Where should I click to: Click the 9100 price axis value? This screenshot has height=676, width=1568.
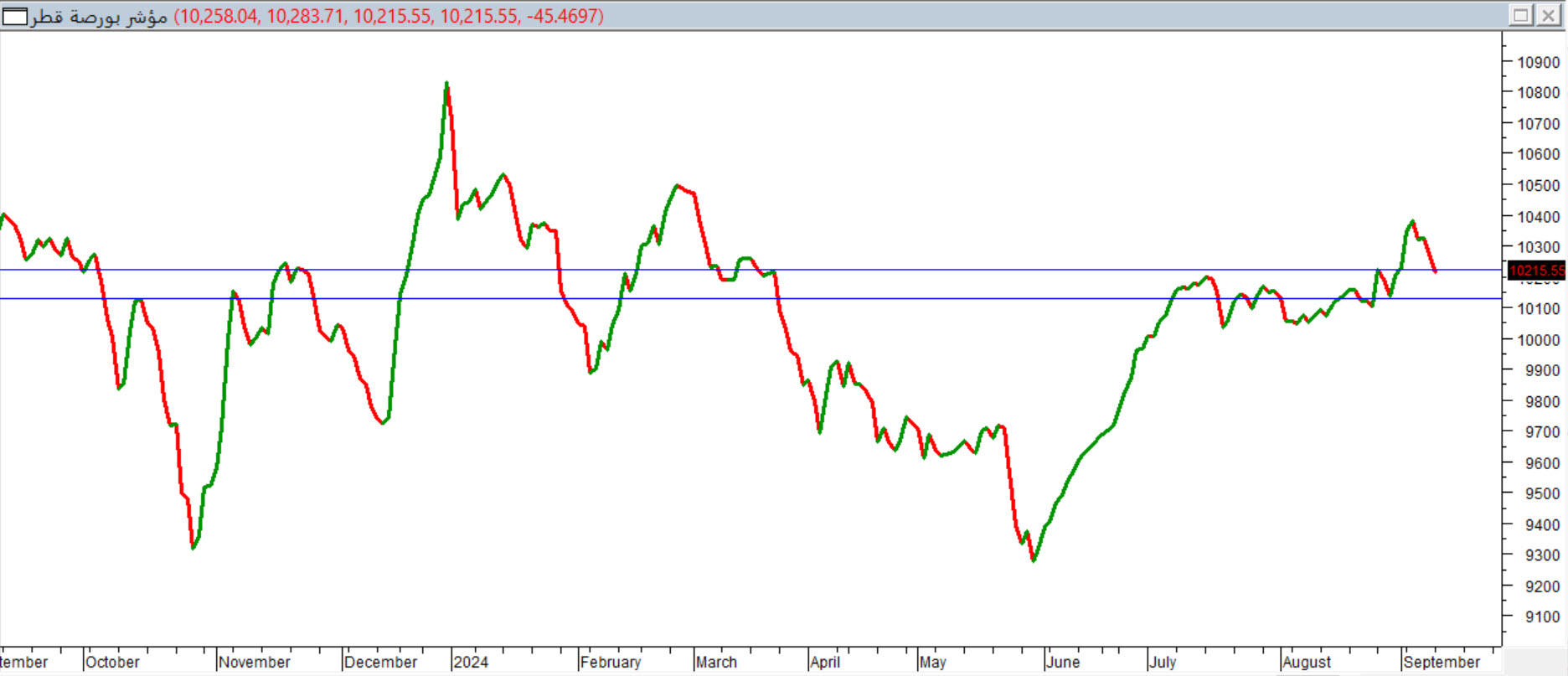[x=1542, y=617]
